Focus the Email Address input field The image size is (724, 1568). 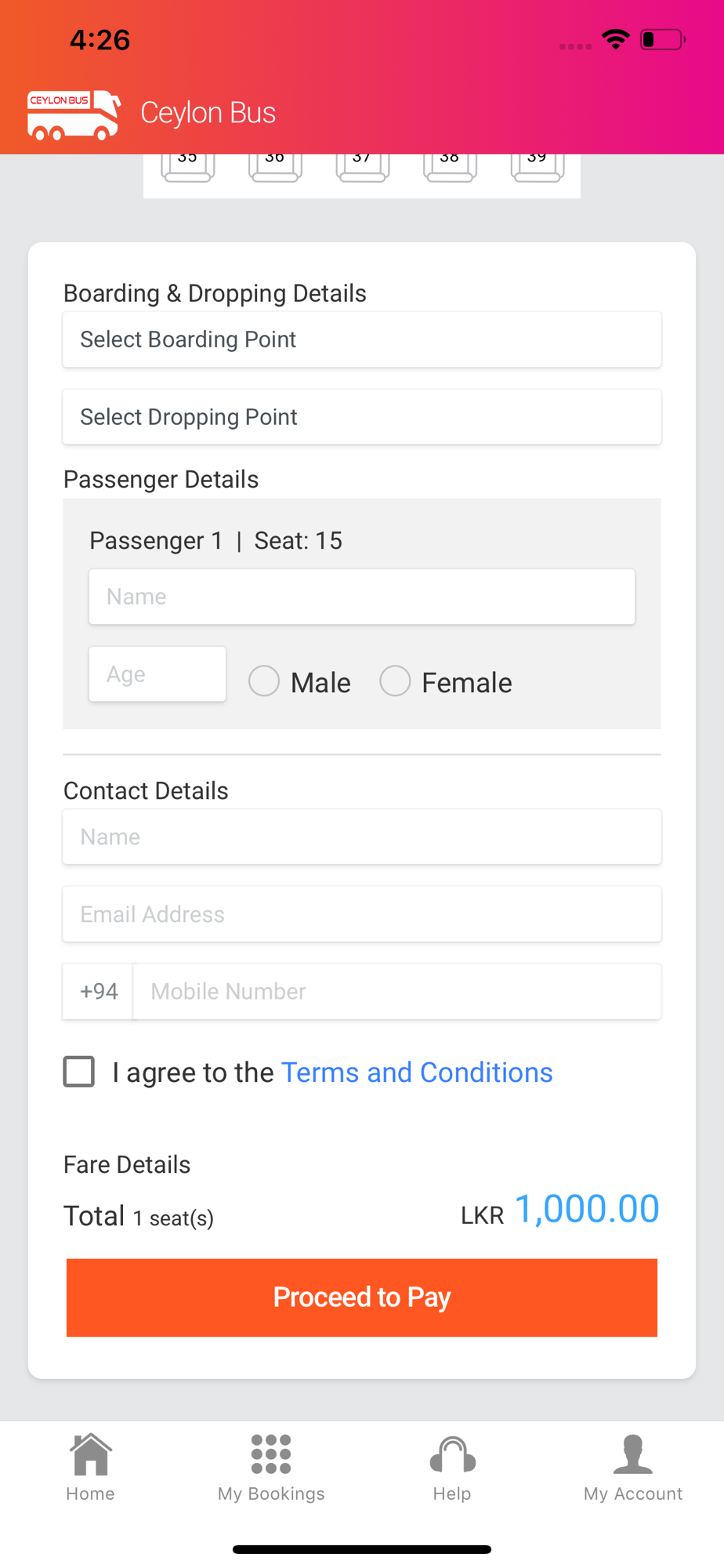point(362,914)
